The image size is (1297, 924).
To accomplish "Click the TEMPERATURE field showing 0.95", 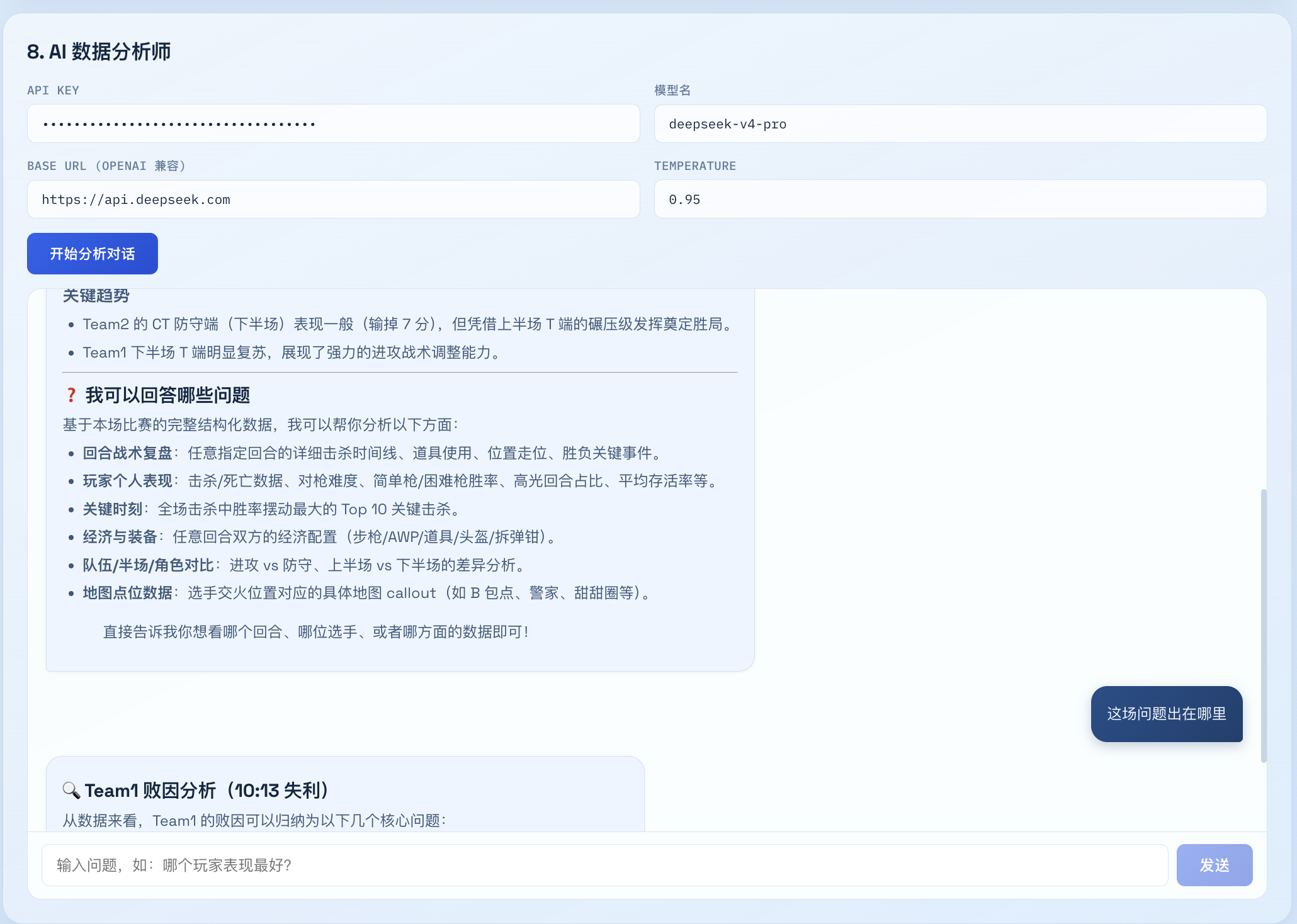I will pyautogui.click(x=960, y=200).
